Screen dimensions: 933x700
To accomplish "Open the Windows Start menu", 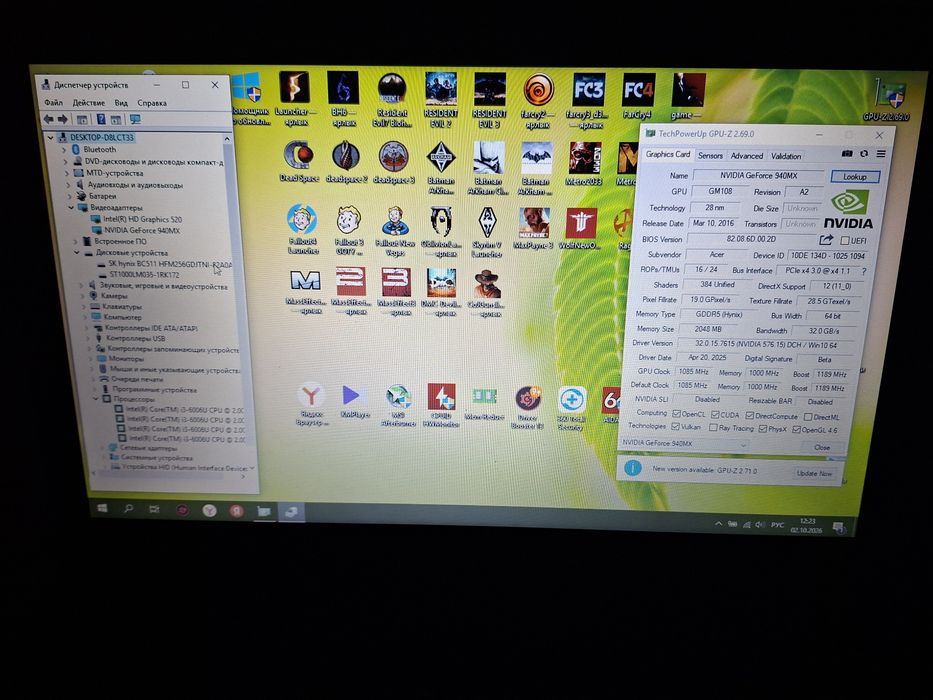I will click(x=102, y=508).
